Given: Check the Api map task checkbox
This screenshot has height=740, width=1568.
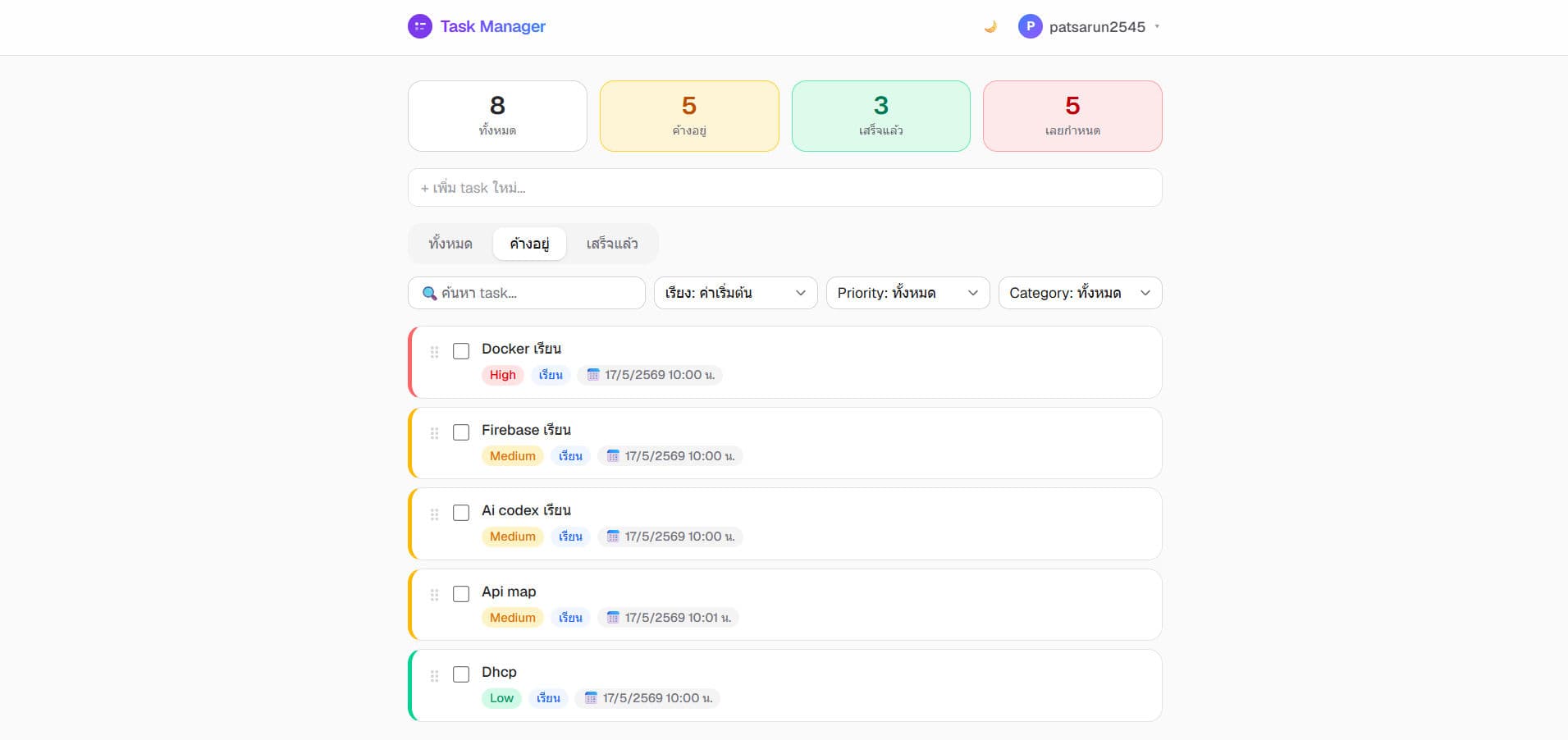Looking at the screenshot, I should point(461,594).
